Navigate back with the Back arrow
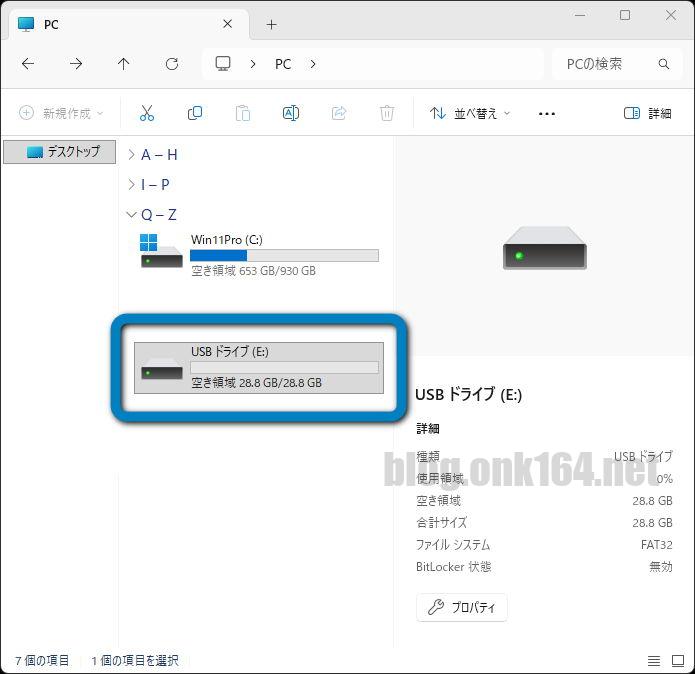Image resolution: width=695 pixels, height=674 pixels. point(28,64)
